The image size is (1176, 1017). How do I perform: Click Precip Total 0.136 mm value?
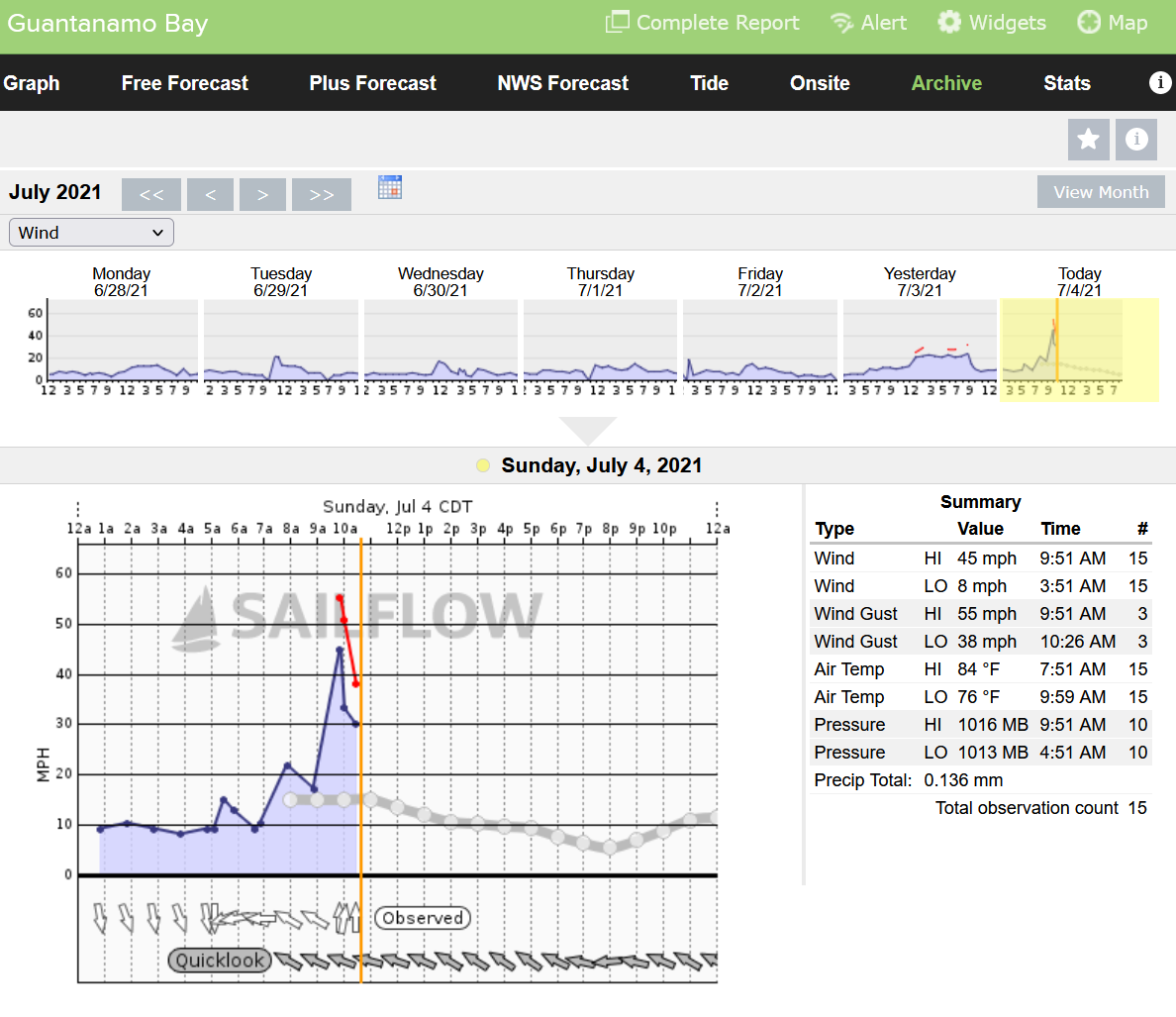click(x=963, y=780)
